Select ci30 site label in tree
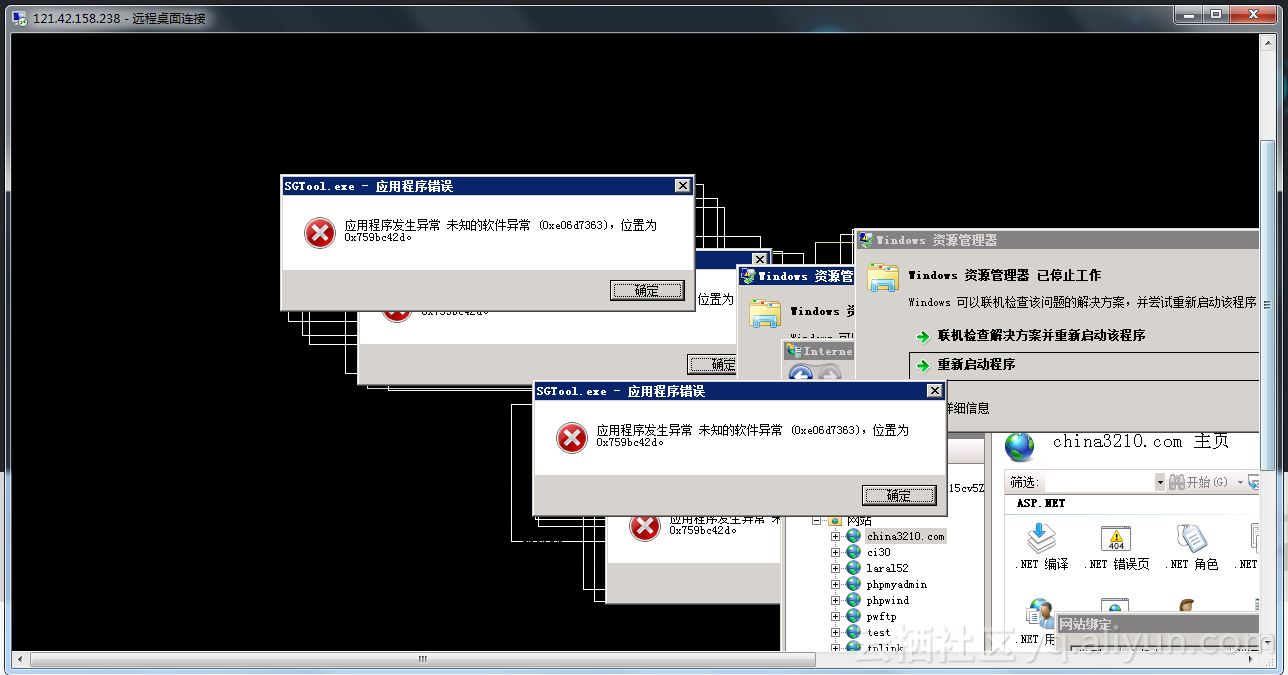This screenshot has height=675, width=1288. pyautogui.click(x=879, y=552)
